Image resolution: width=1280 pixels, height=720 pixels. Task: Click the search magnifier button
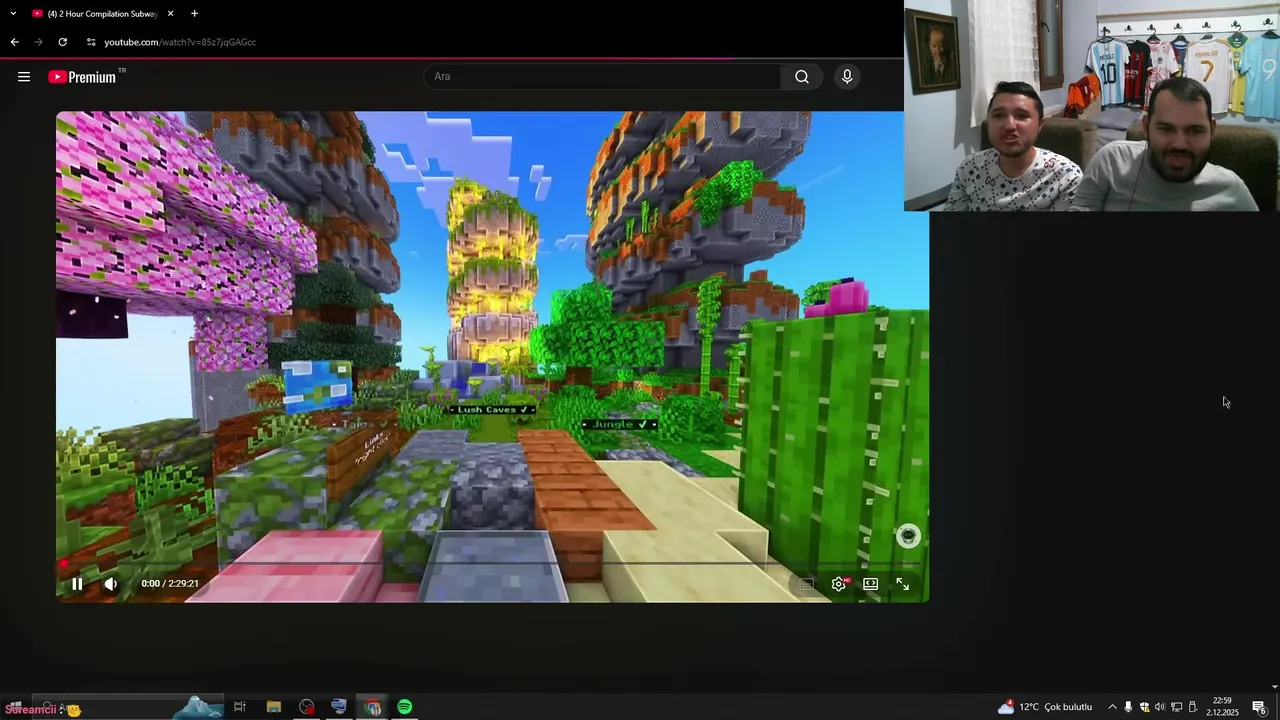(x=802, y=77)
